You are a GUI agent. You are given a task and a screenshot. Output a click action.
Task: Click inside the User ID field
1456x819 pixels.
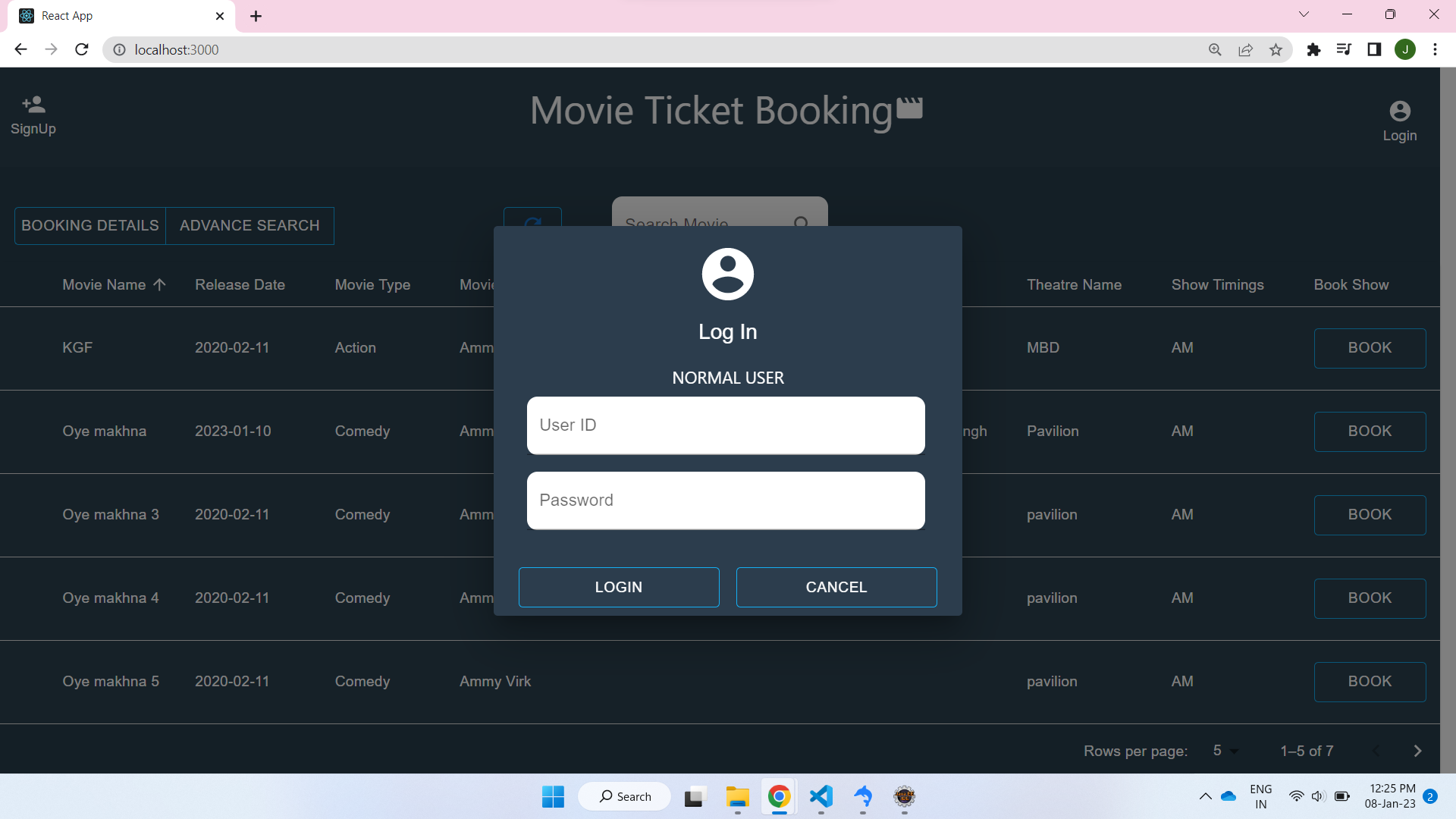point(726,425)
